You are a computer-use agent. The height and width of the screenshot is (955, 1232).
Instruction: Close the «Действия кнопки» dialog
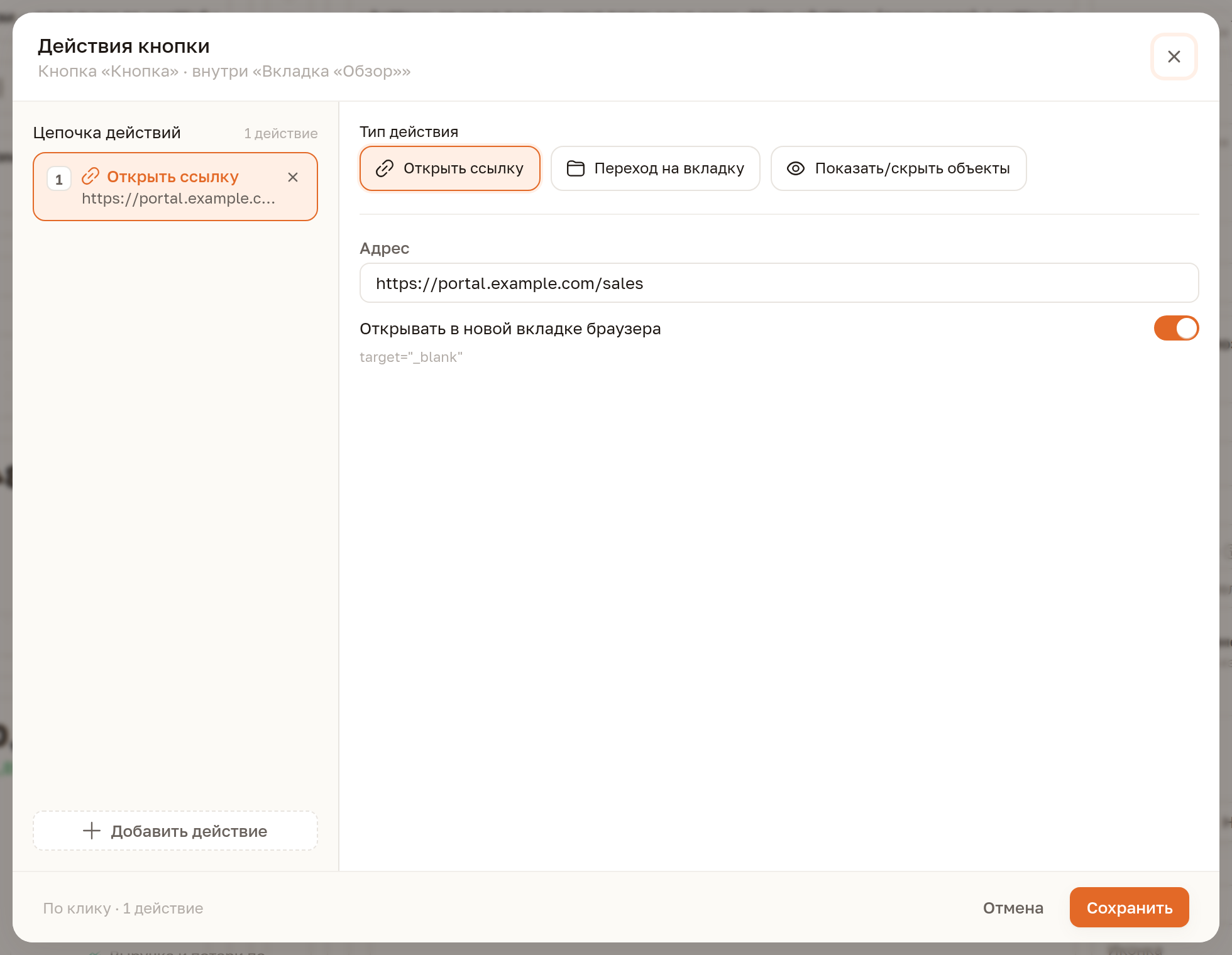(1174, 57)
